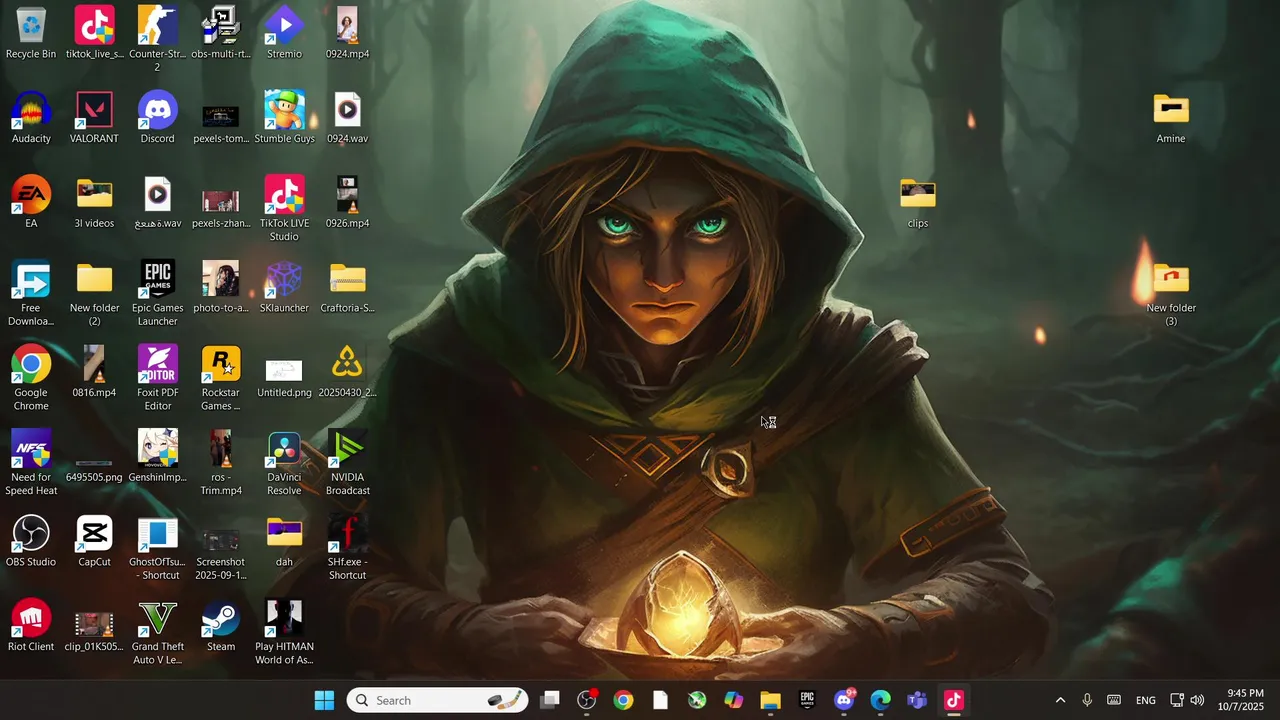Select the Google Chrome desktop shortcut
Screen dimensions: 1280x720
[x=31, y=378]
